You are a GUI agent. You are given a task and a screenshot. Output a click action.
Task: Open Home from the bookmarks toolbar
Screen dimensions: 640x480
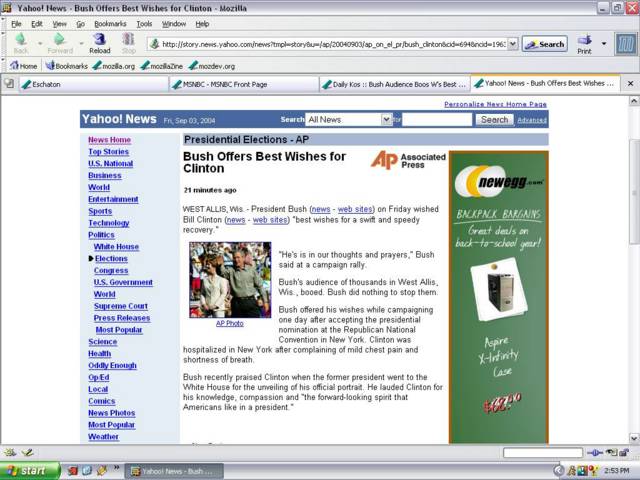(23, 66)
